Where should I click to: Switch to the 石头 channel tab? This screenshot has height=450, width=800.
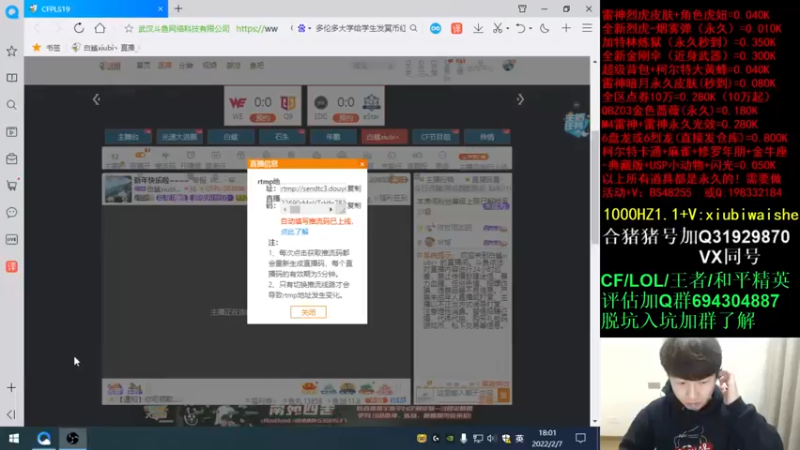282,137
